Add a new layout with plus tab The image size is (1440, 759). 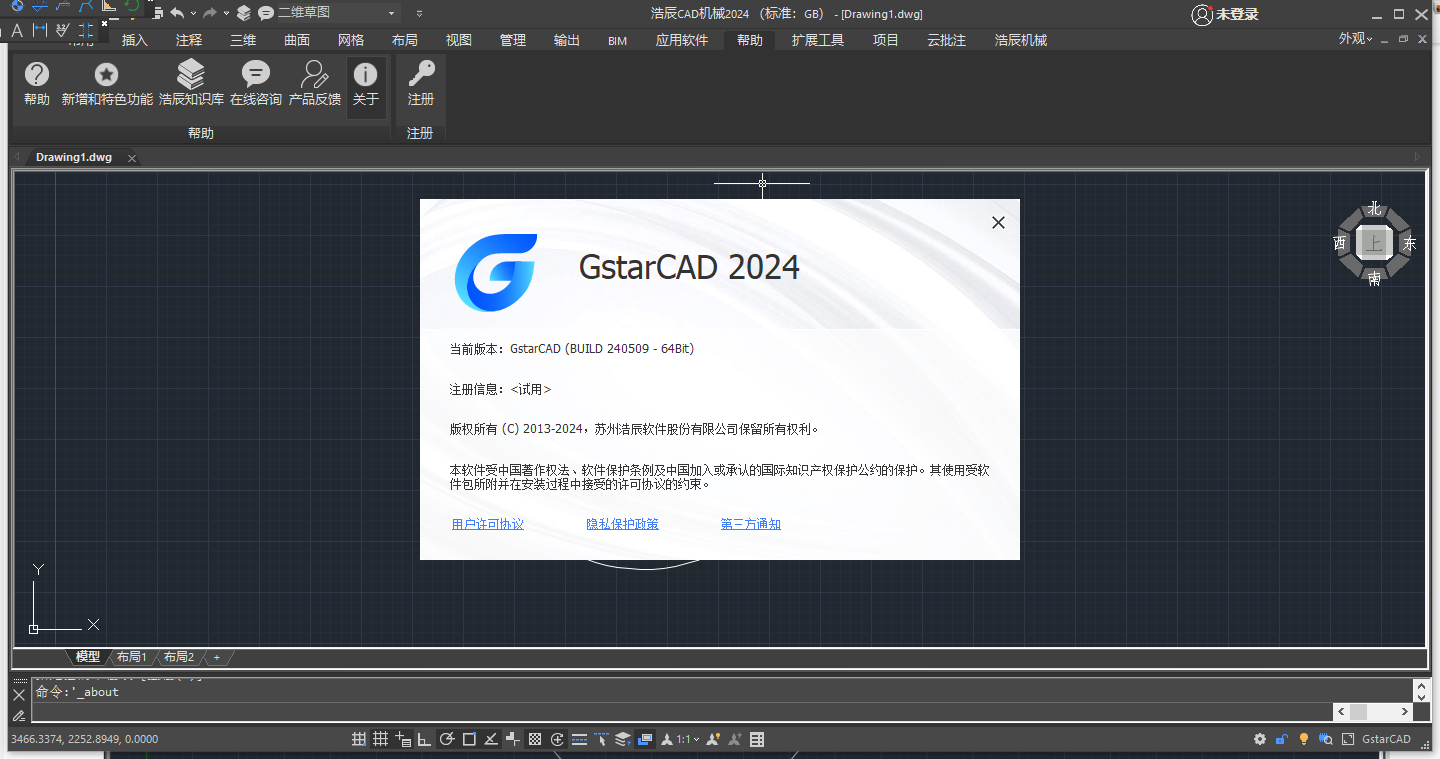217,657
